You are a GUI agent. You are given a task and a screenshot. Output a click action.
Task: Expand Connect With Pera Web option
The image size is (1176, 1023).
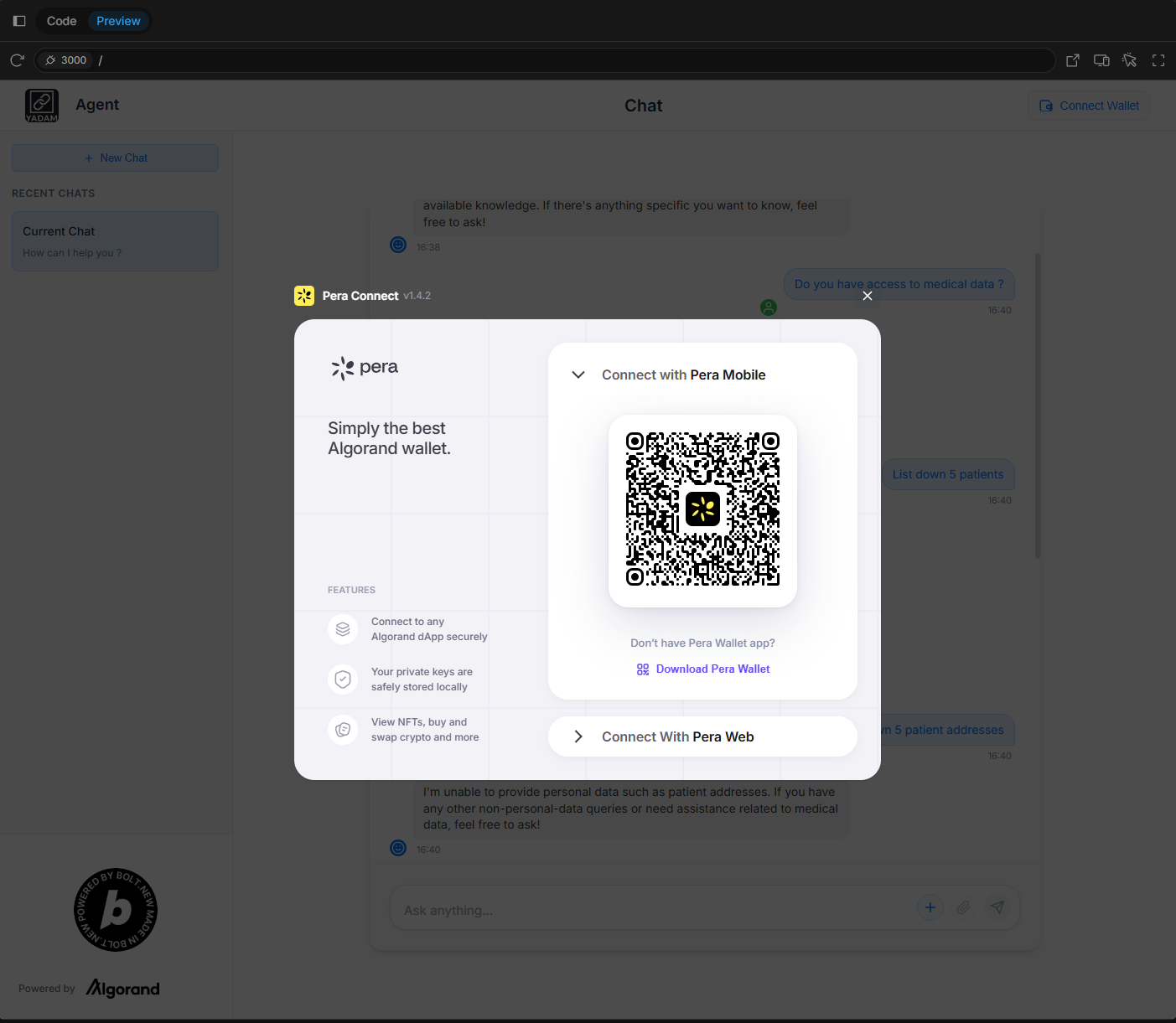[x=702, y=736]
